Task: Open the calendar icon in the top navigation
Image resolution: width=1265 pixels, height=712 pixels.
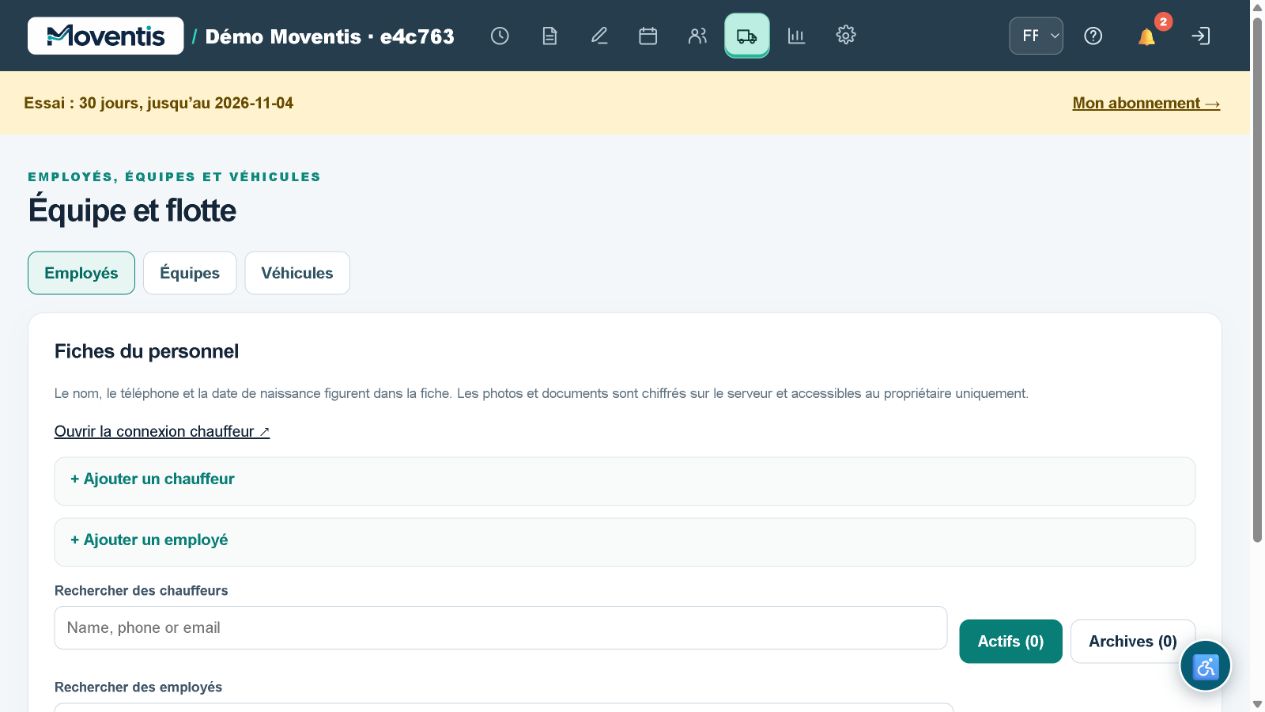Action: [648, 36]
